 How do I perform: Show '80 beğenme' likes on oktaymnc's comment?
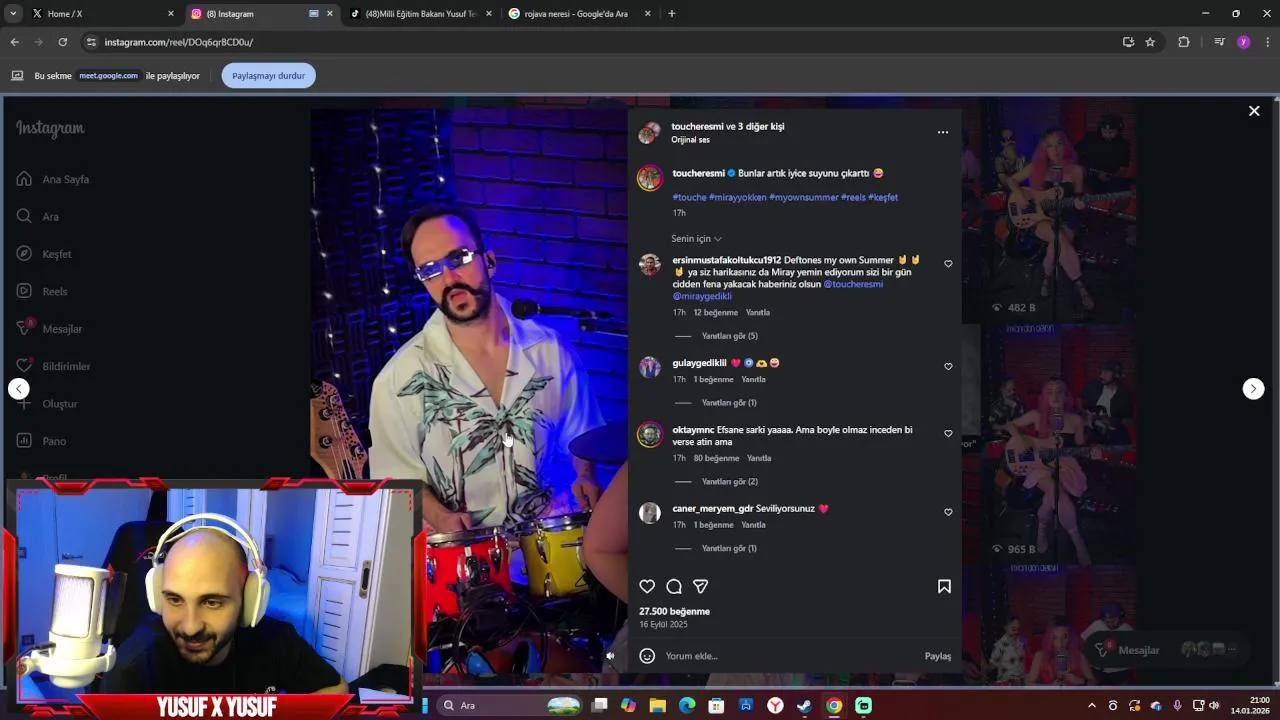coord(716,458)
